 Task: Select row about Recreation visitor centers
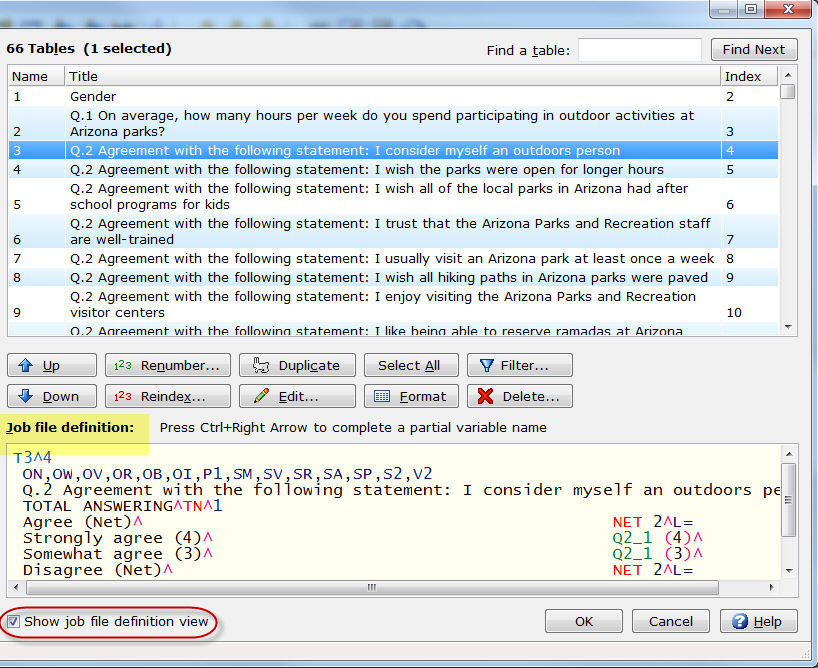click(393, 304)
